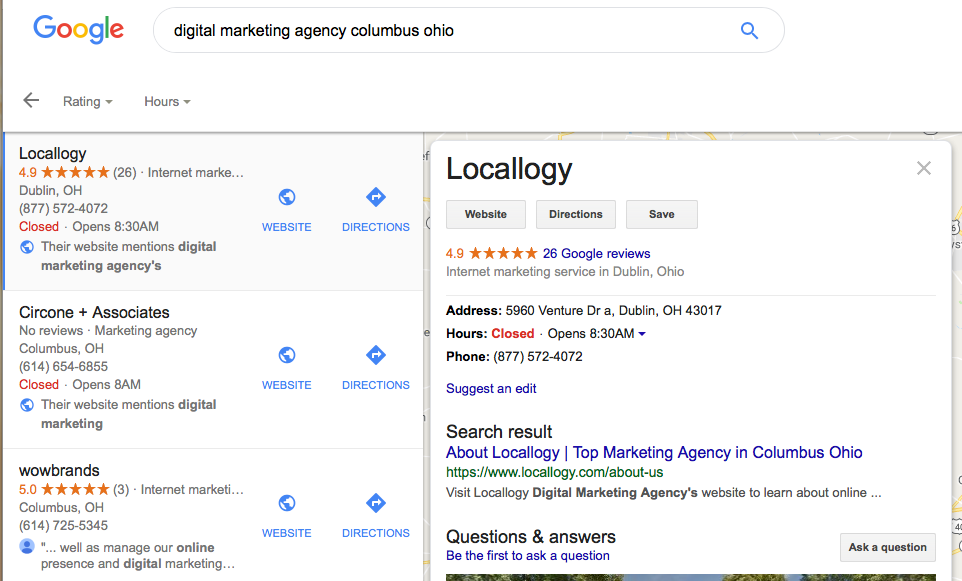Go back using the left arrow icon

coord(31,100)
